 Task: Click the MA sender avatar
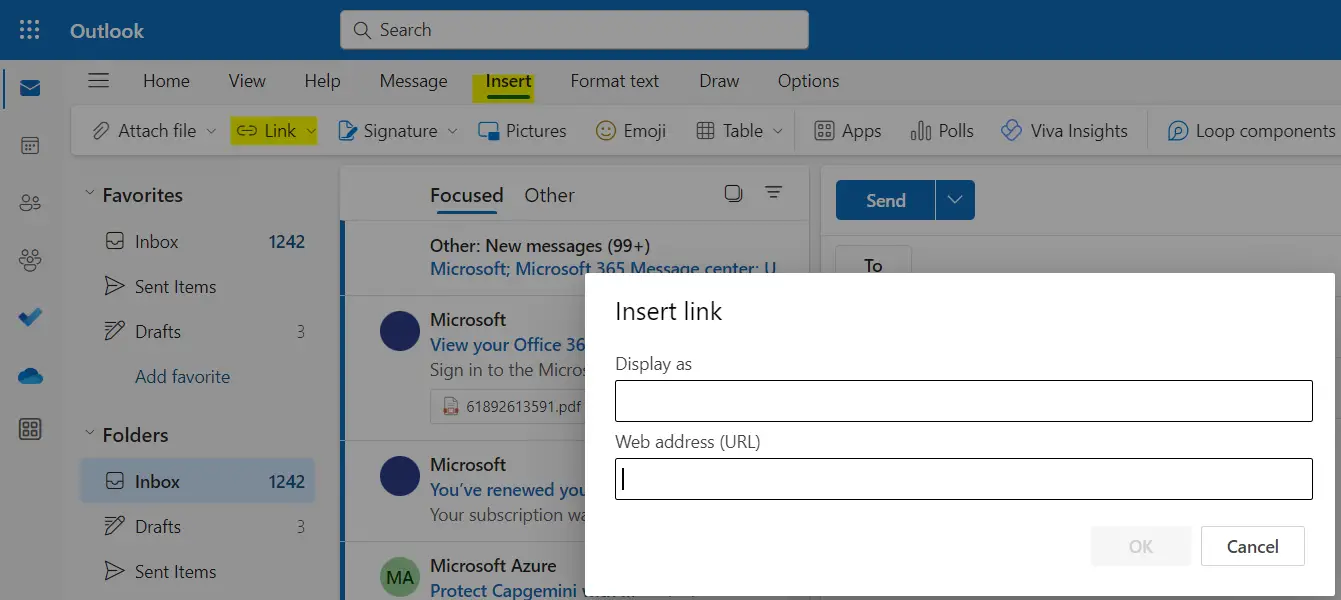coord(400,578)
